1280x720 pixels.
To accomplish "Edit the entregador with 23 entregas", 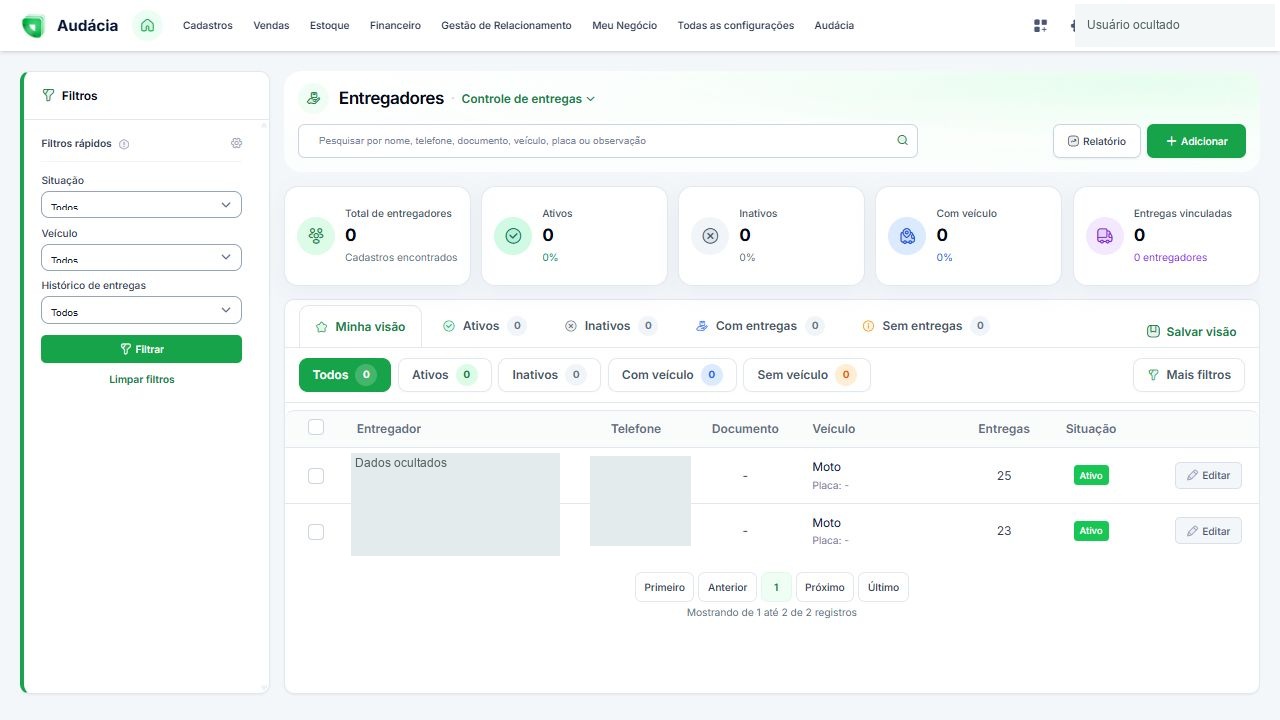I will pyautogui.click(x=1208, y=531).
